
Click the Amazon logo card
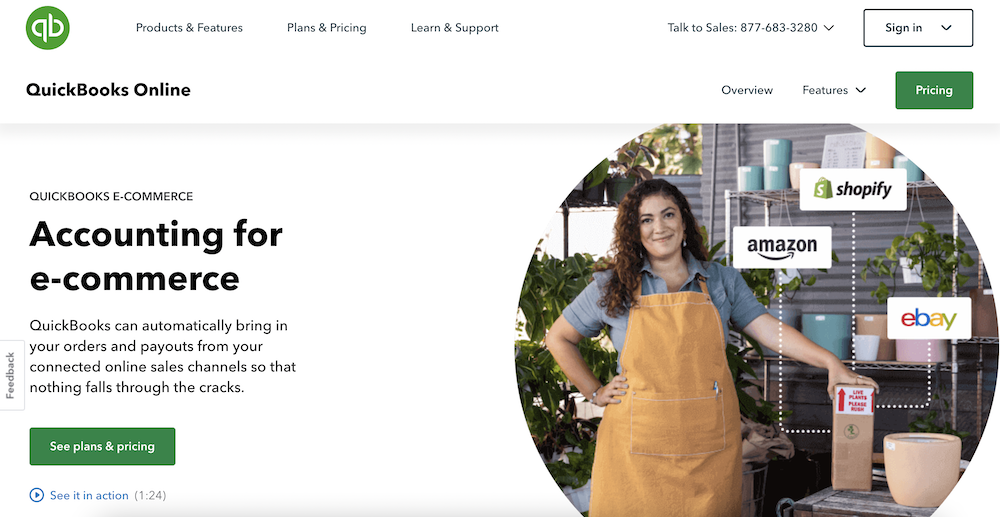point(782,247)
